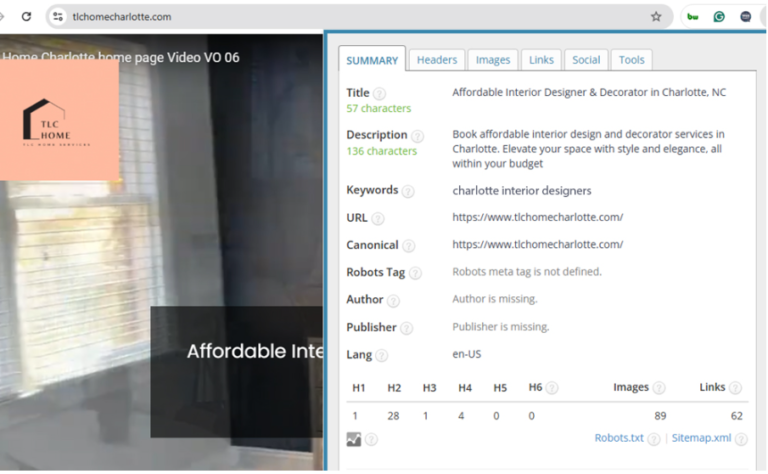Open the Grammarly extension icon
Image resolution: width=768 pixels, height=474 pixels.
(x=719, y=17)
